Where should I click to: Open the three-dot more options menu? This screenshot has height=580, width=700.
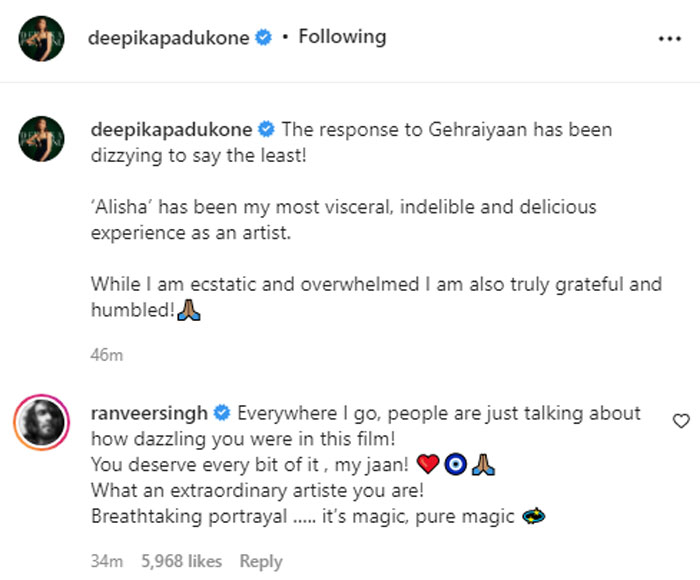tap(669, 39)
